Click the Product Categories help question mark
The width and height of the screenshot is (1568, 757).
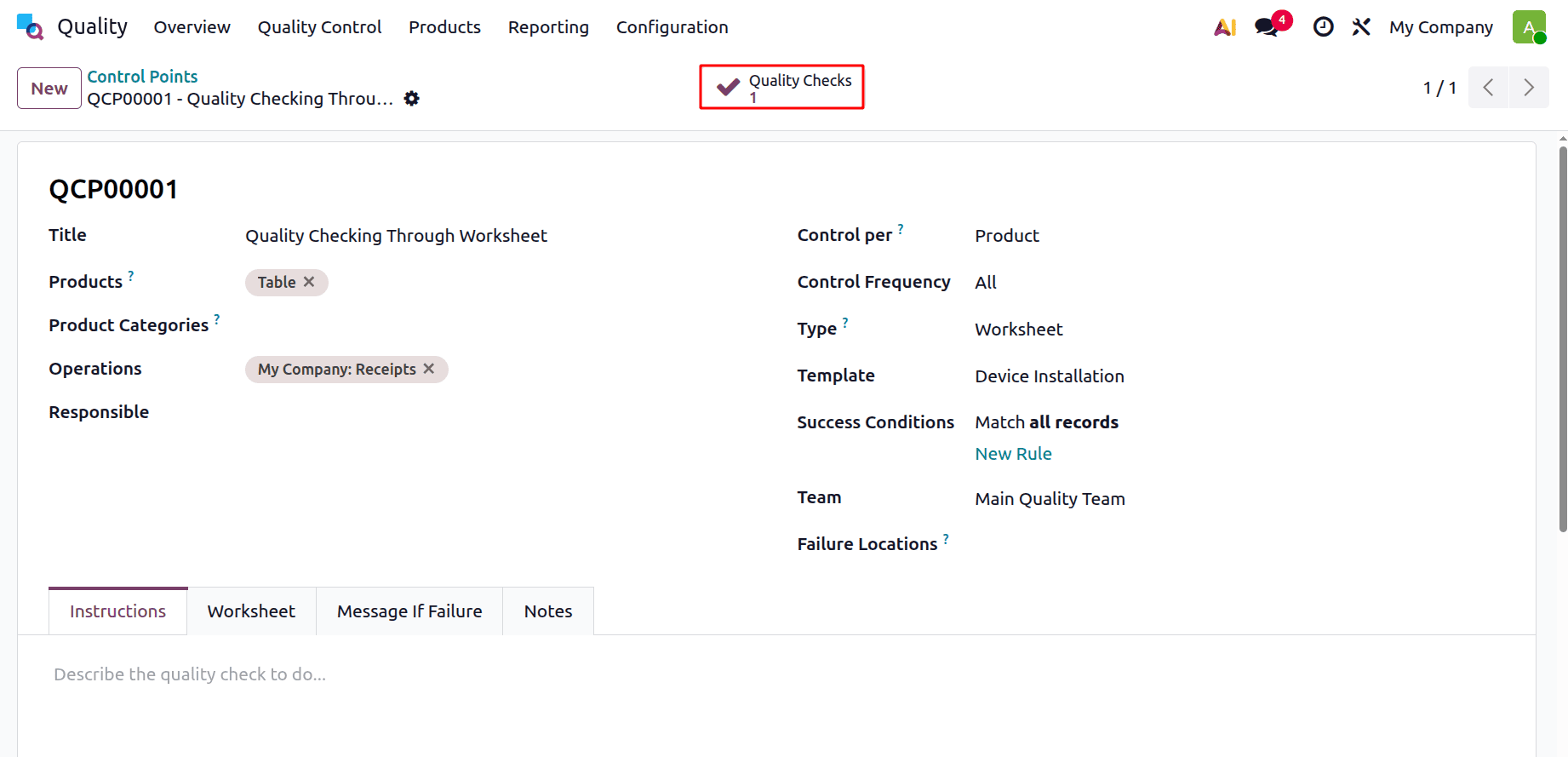(x=217, y=318)
